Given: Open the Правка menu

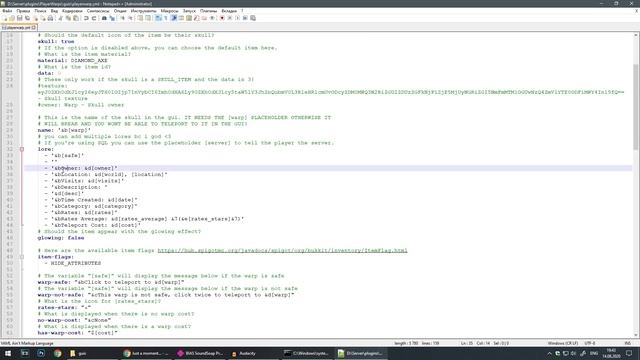Looking at the screenshot, I should tap(23, 11).
